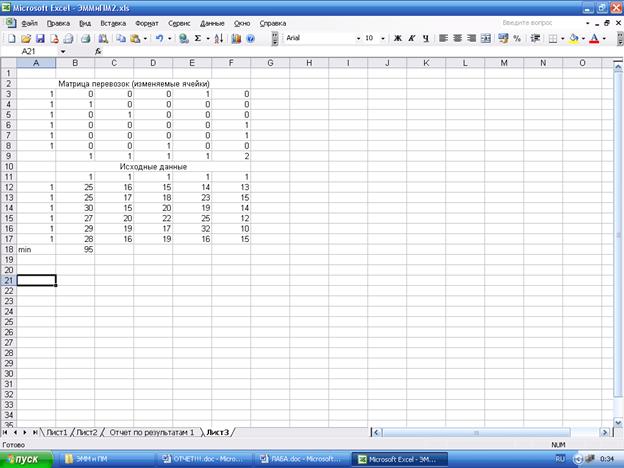Apply percent style format

(x=517, y=38)
